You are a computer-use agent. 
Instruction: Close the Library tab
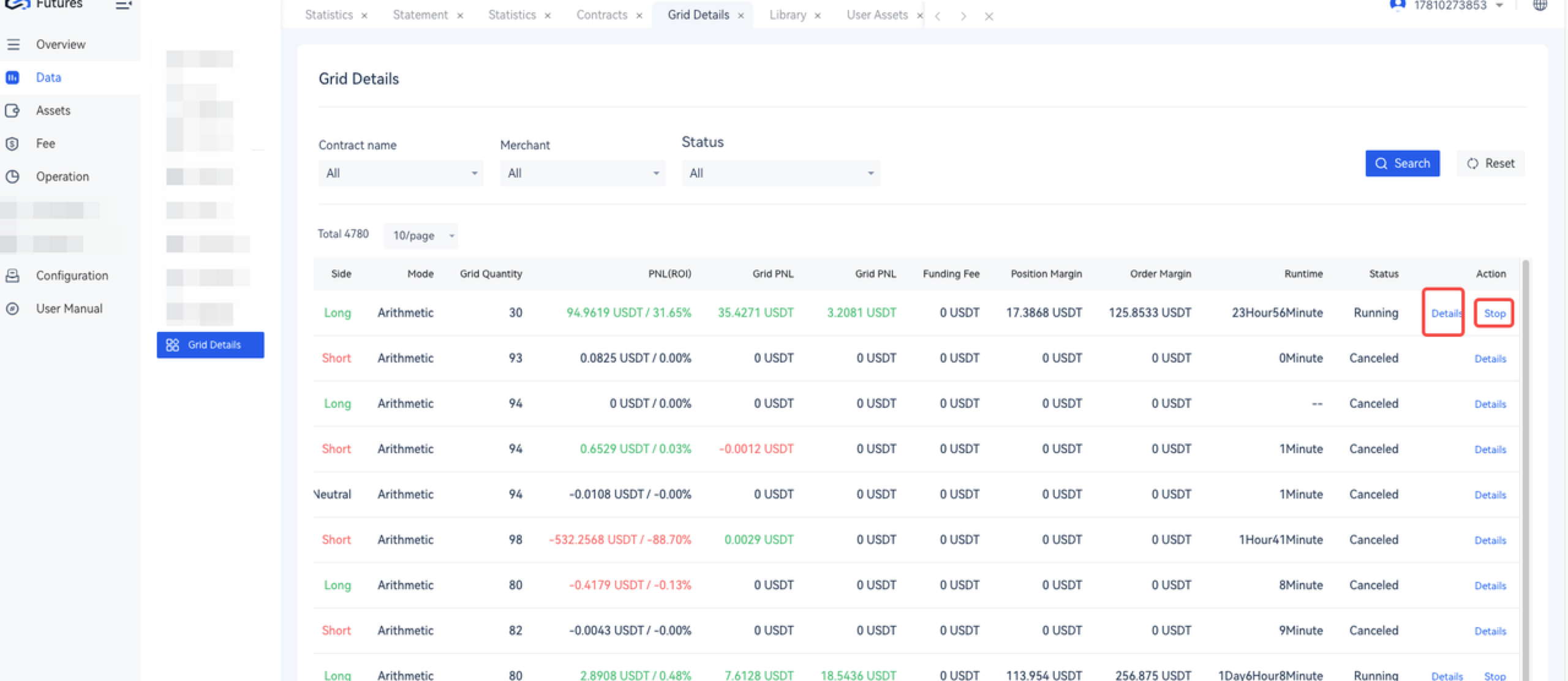coord(818,16)
